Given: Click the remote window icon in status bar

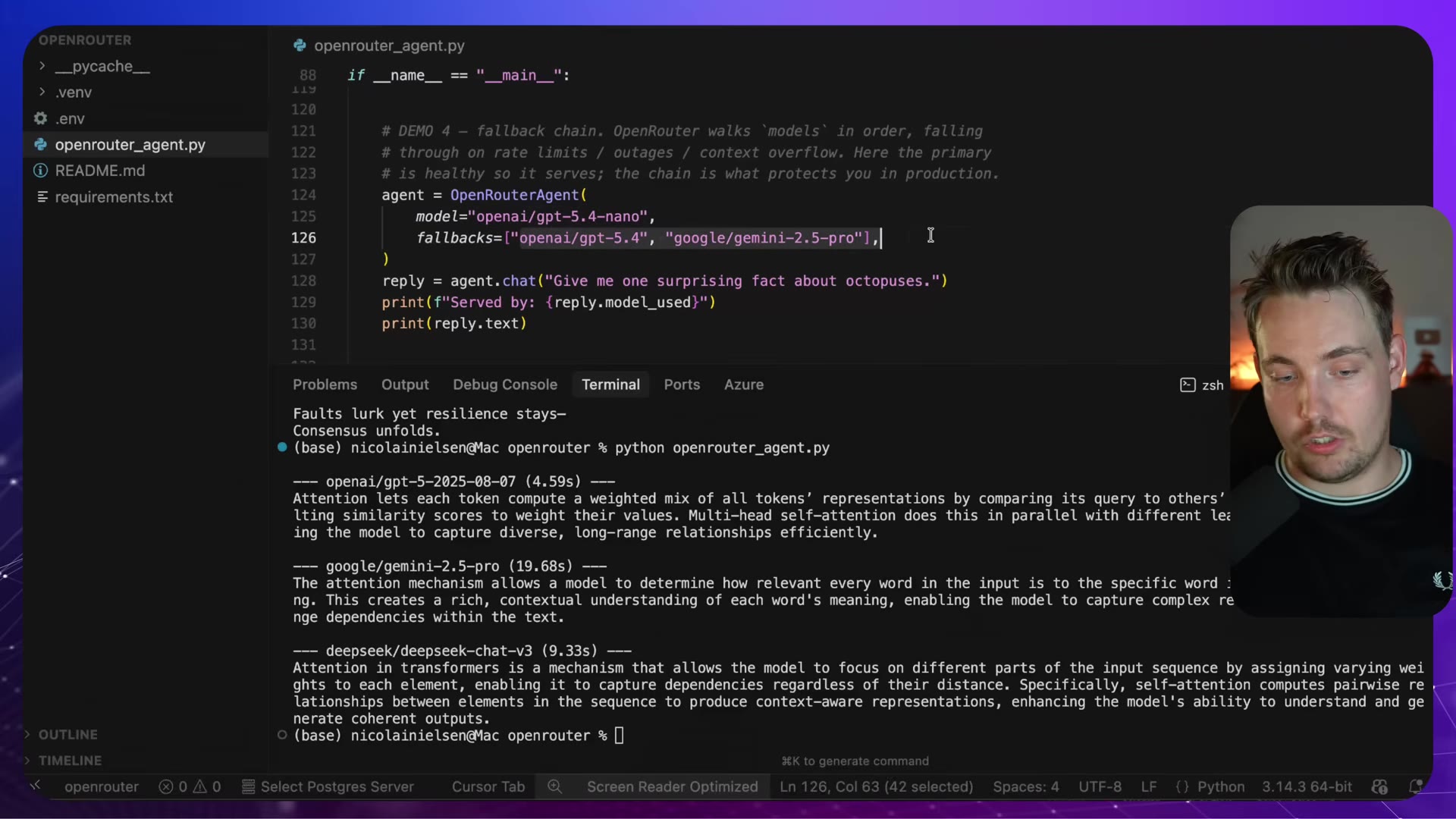Looking at the screenshot, I should (x=36, y=786).
